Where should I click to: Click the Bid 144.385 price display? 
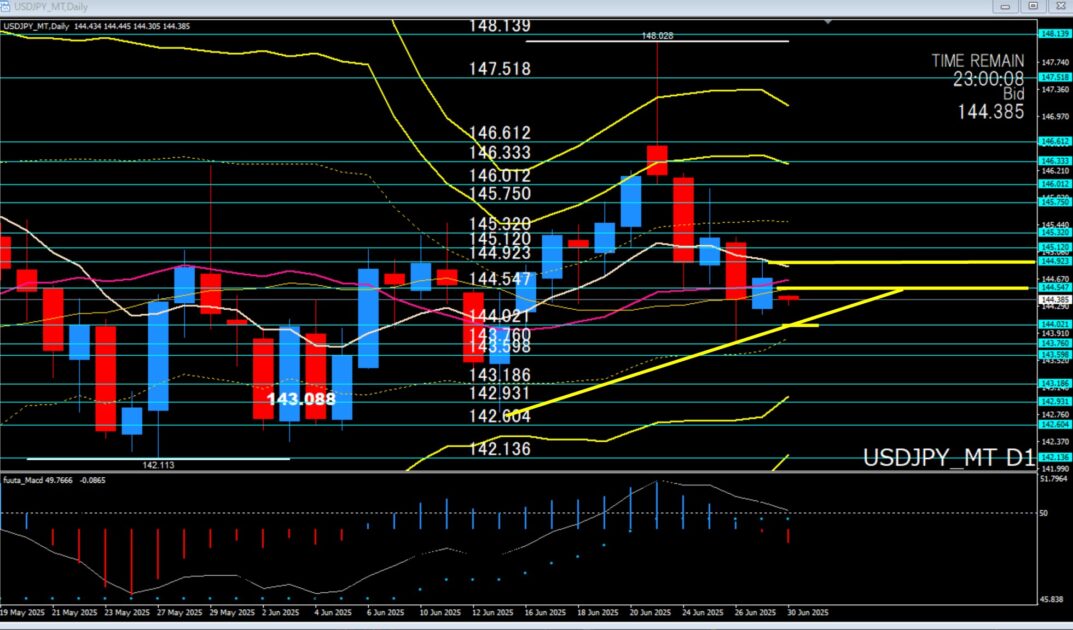(989, 104)
